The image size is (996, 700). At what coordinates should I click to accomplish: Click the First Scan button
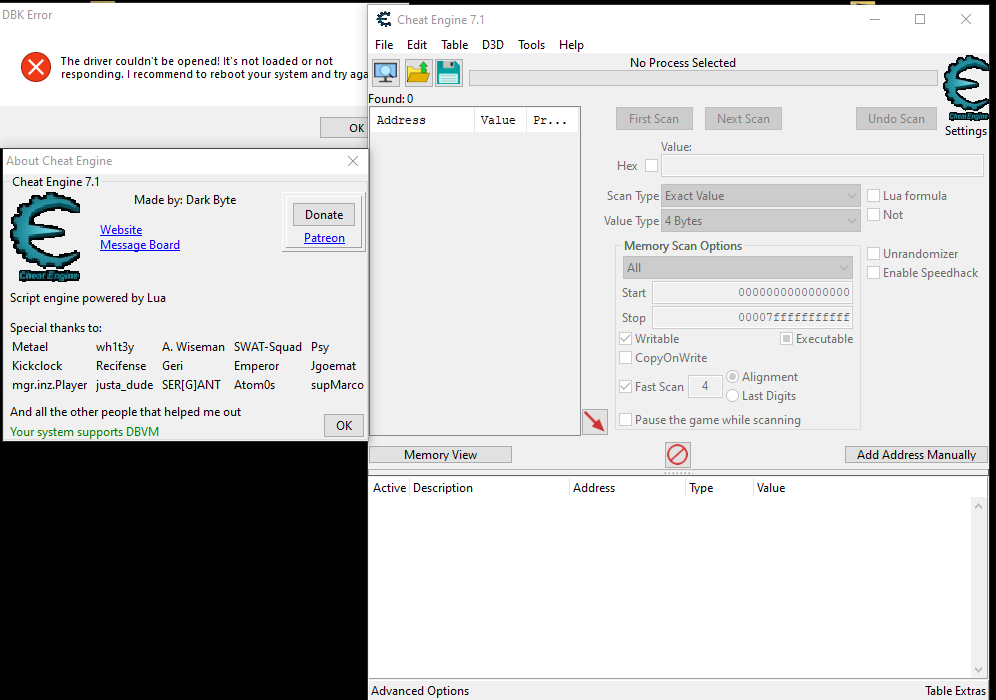[x=654, y=119]
